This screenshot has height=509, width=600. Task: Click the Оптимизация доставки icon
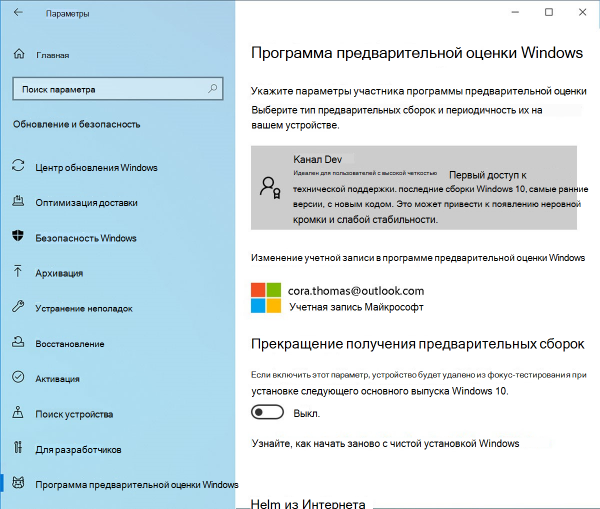click(x=18, y=201)
